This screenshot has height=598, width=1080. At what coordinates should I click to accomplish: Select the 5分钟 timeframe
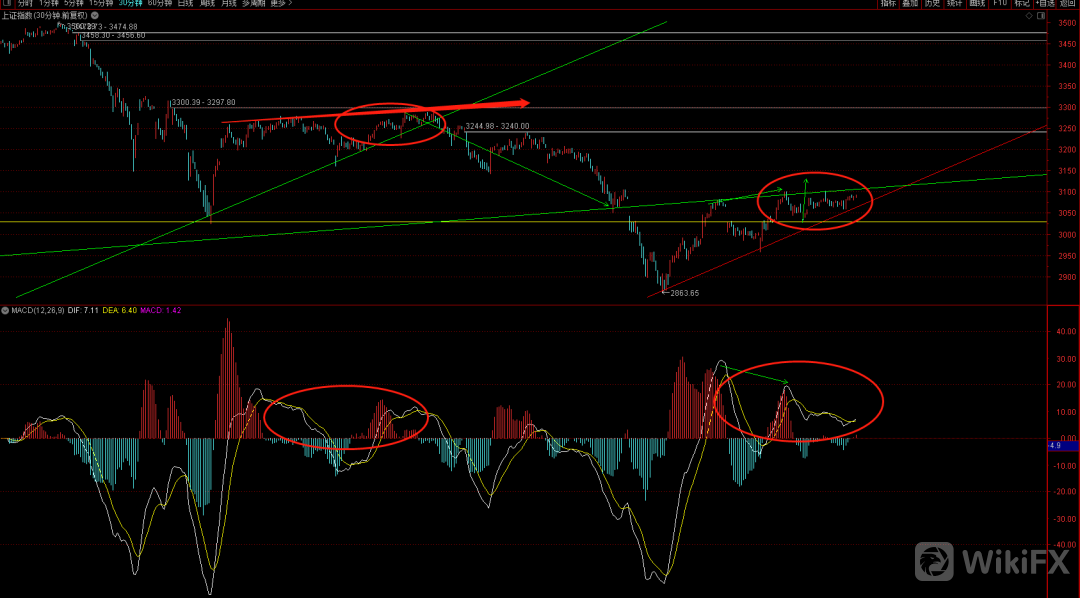(x=75, y=4)
